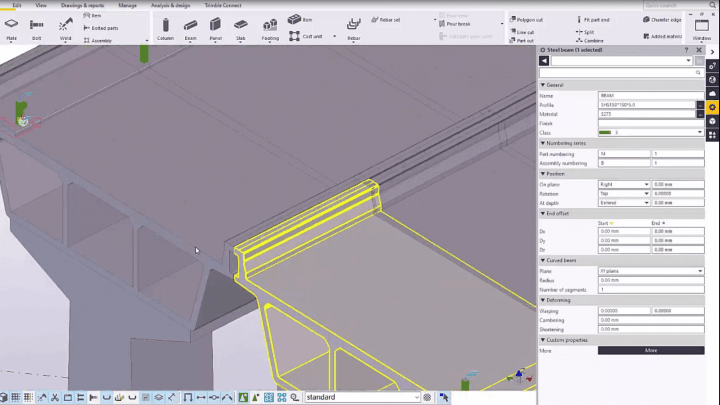Image resolution: width=720 pixels, height=405 pixels.
Task: Click the steel Column tool
Action: click(165, 29)
